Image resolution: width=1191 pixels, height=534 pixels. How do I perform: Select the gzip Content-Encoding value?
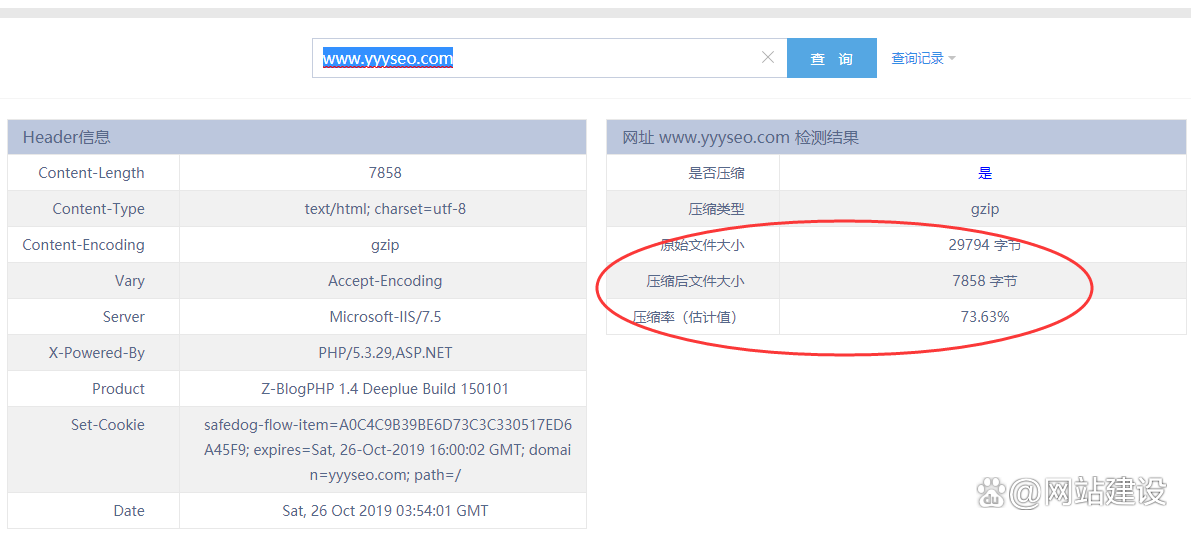[x=384, y=245]
